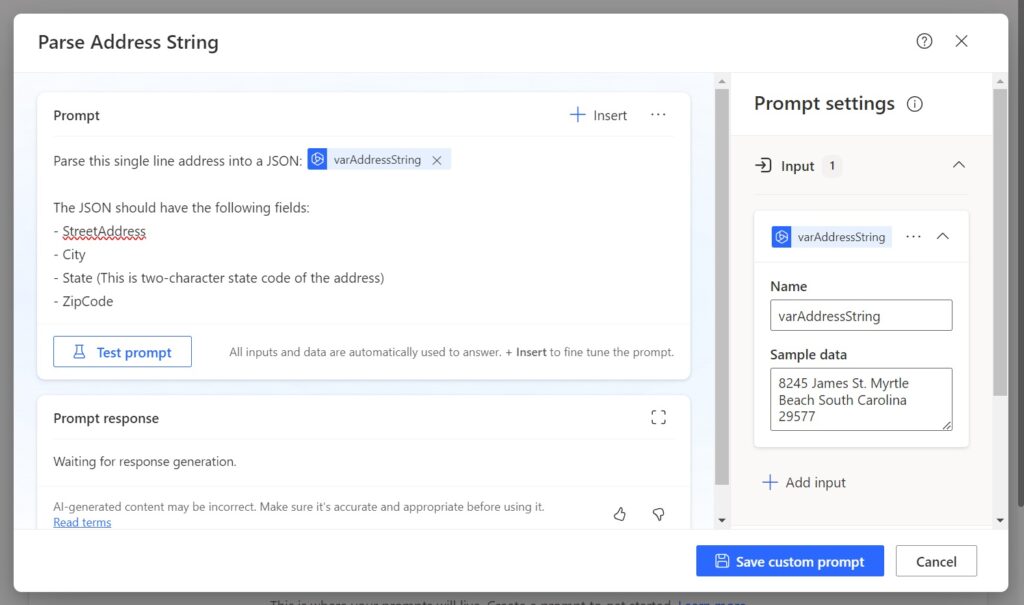1024x605 pixels.
Task: Click inside the Sample data textbox
Action: [x=861, y=399]
